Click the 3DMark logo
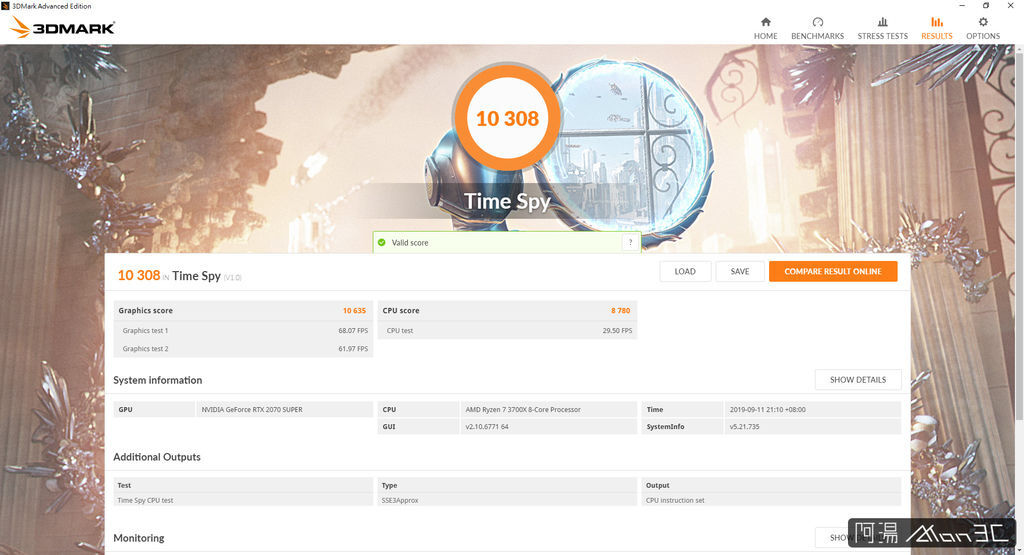 click(x=63, y=27)
